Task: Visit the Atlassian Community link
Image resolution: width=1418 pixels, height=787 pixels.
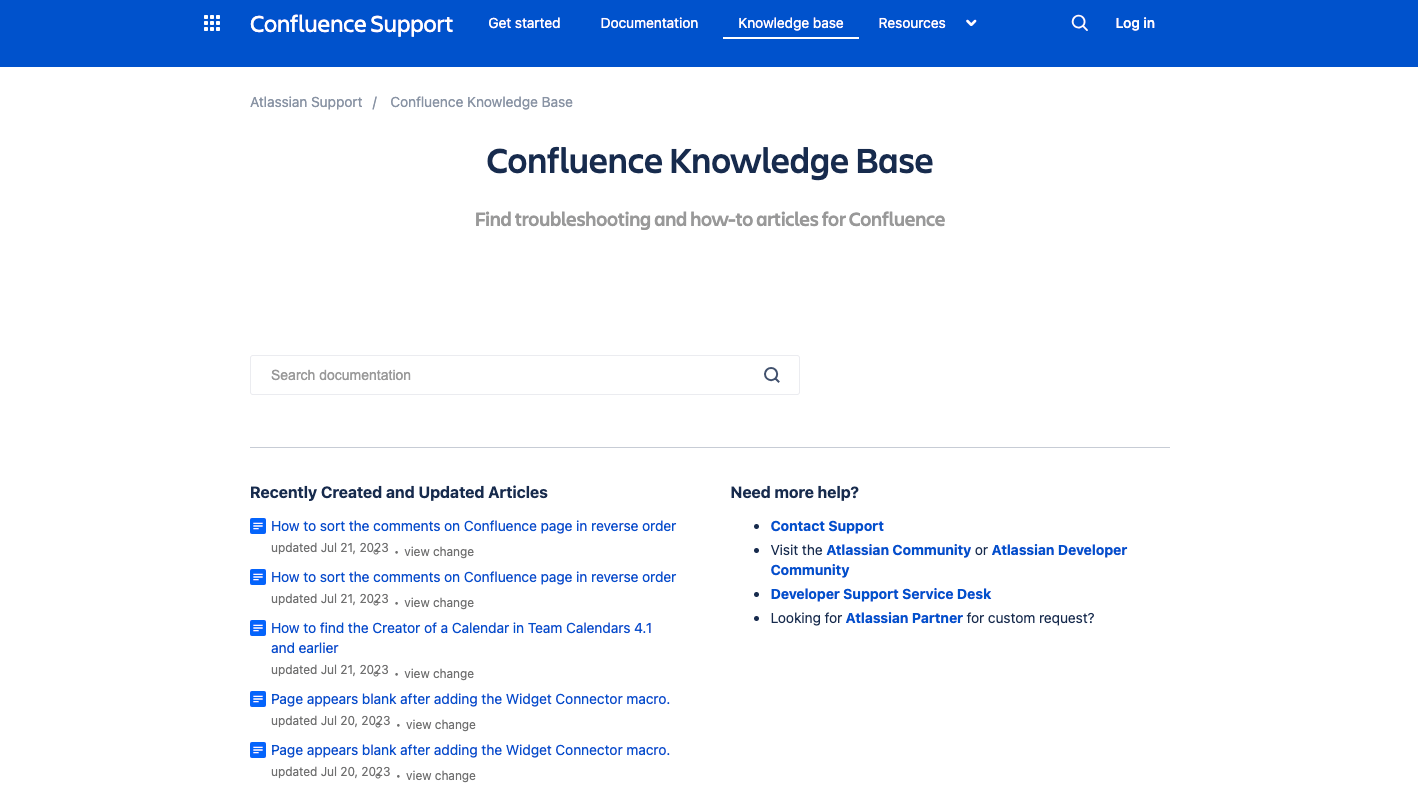Action: (898, 549)
